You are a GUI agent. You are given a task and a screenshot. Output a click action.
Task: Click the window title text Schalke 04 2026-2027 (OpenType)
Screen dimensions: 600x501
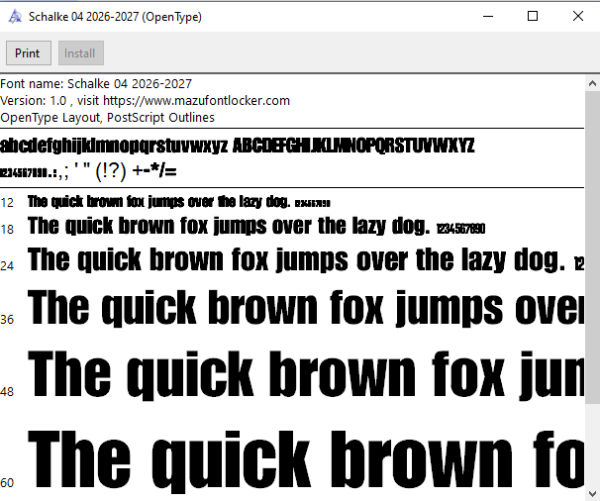tap(115, 17)
